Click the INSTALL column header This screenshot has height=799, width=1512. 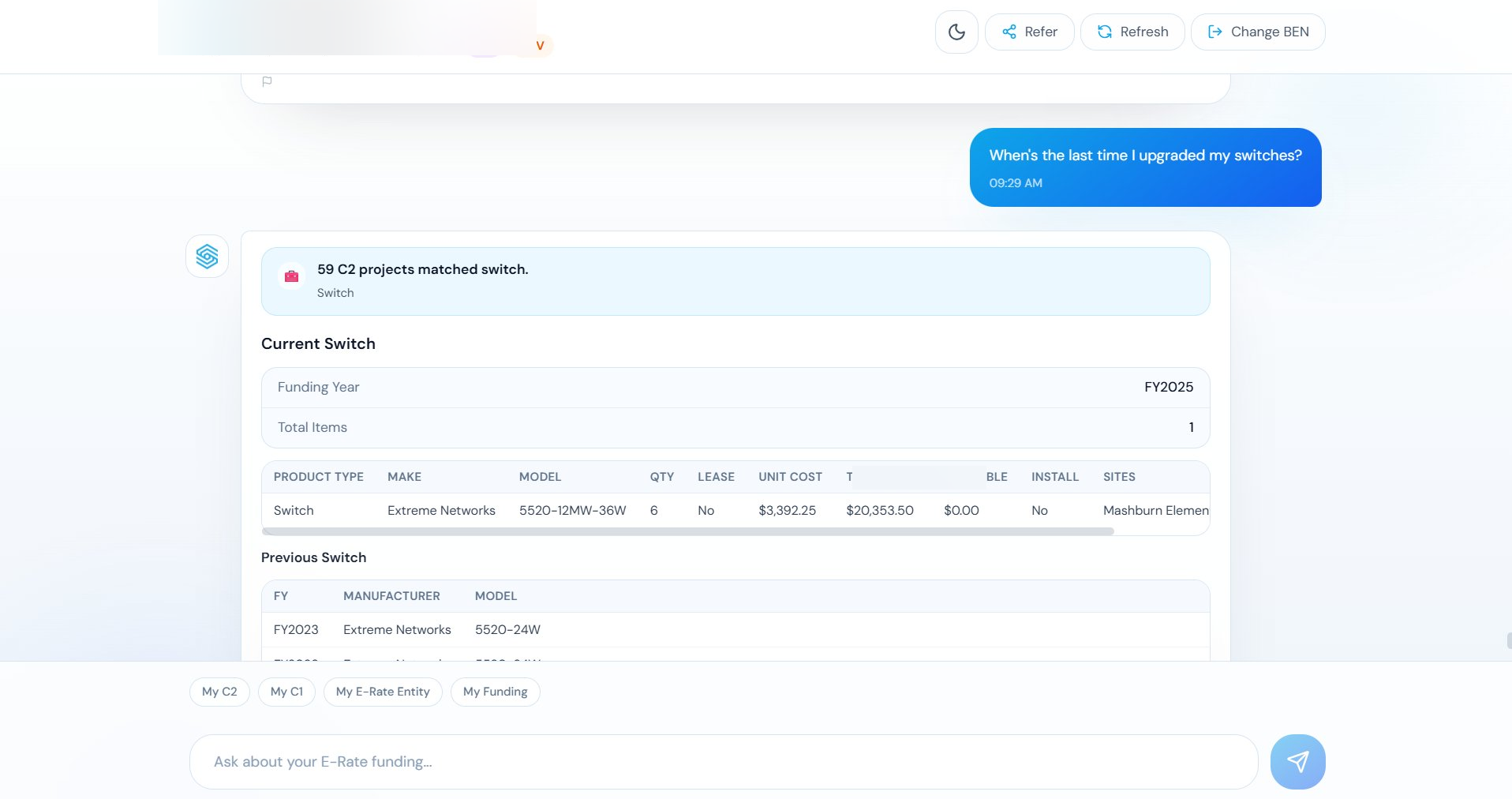tap(1054, 477)
